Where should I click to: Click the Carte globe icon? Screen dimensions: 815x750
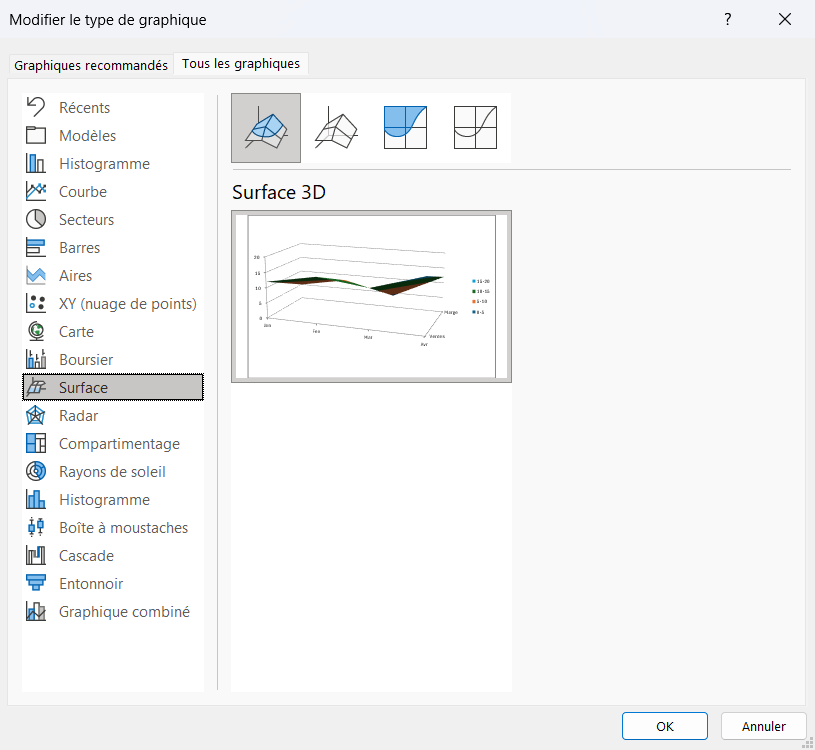[36, 332]
